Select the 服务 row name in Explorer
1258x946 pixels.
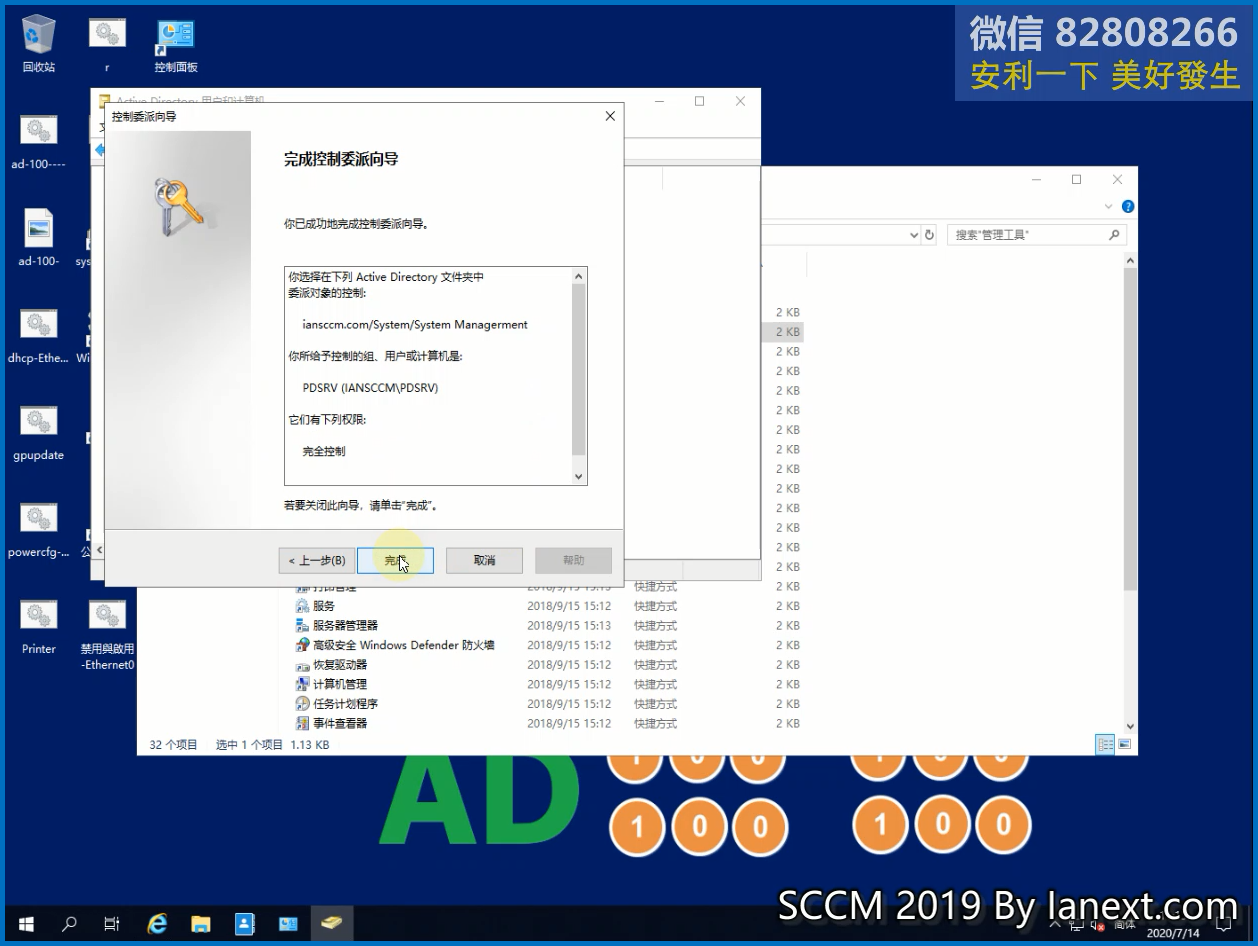pos(324,606)
